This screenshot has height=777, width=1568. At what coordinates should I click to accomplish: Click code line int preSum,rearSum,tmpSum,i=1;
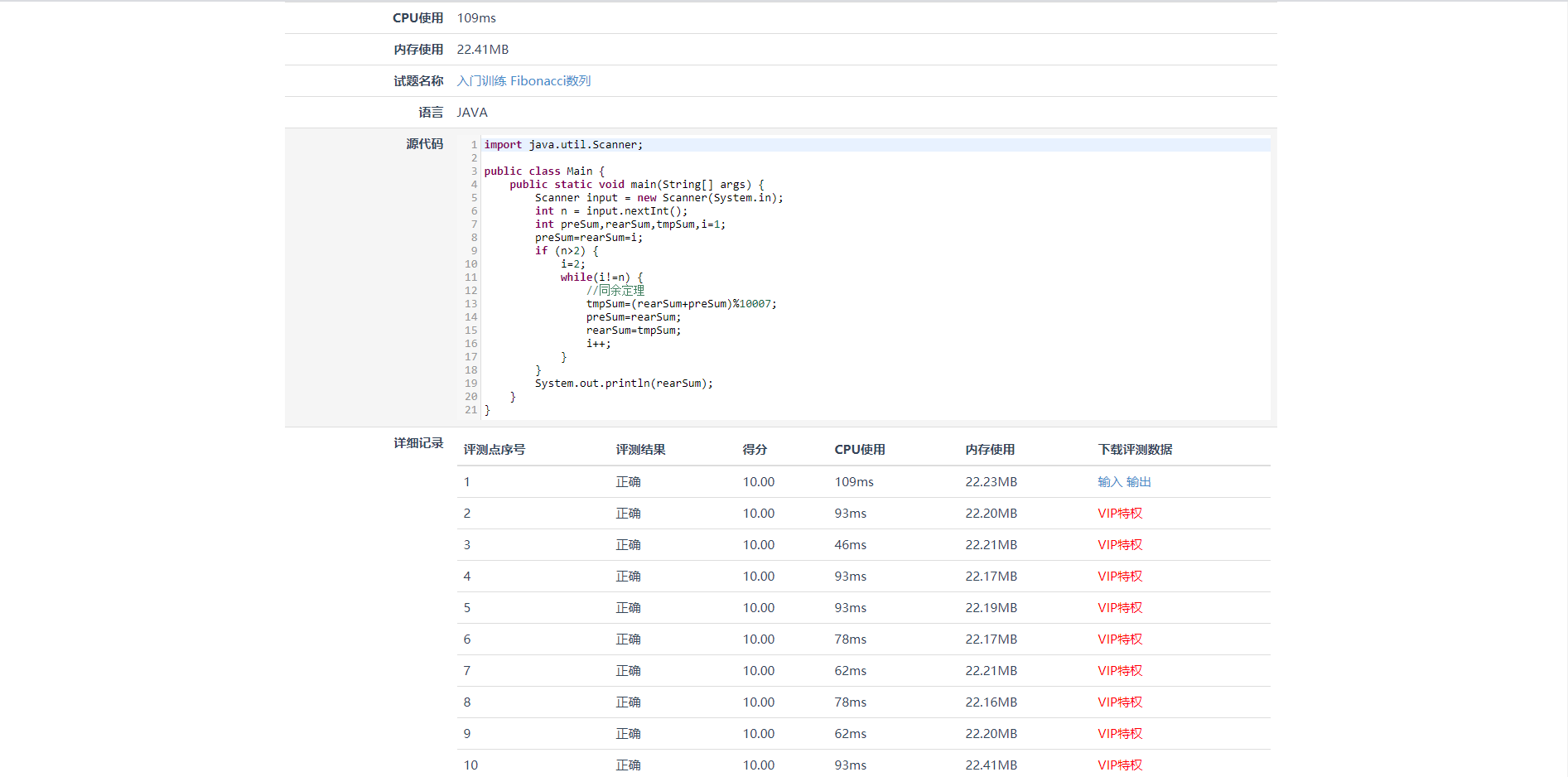click(630, 224)
